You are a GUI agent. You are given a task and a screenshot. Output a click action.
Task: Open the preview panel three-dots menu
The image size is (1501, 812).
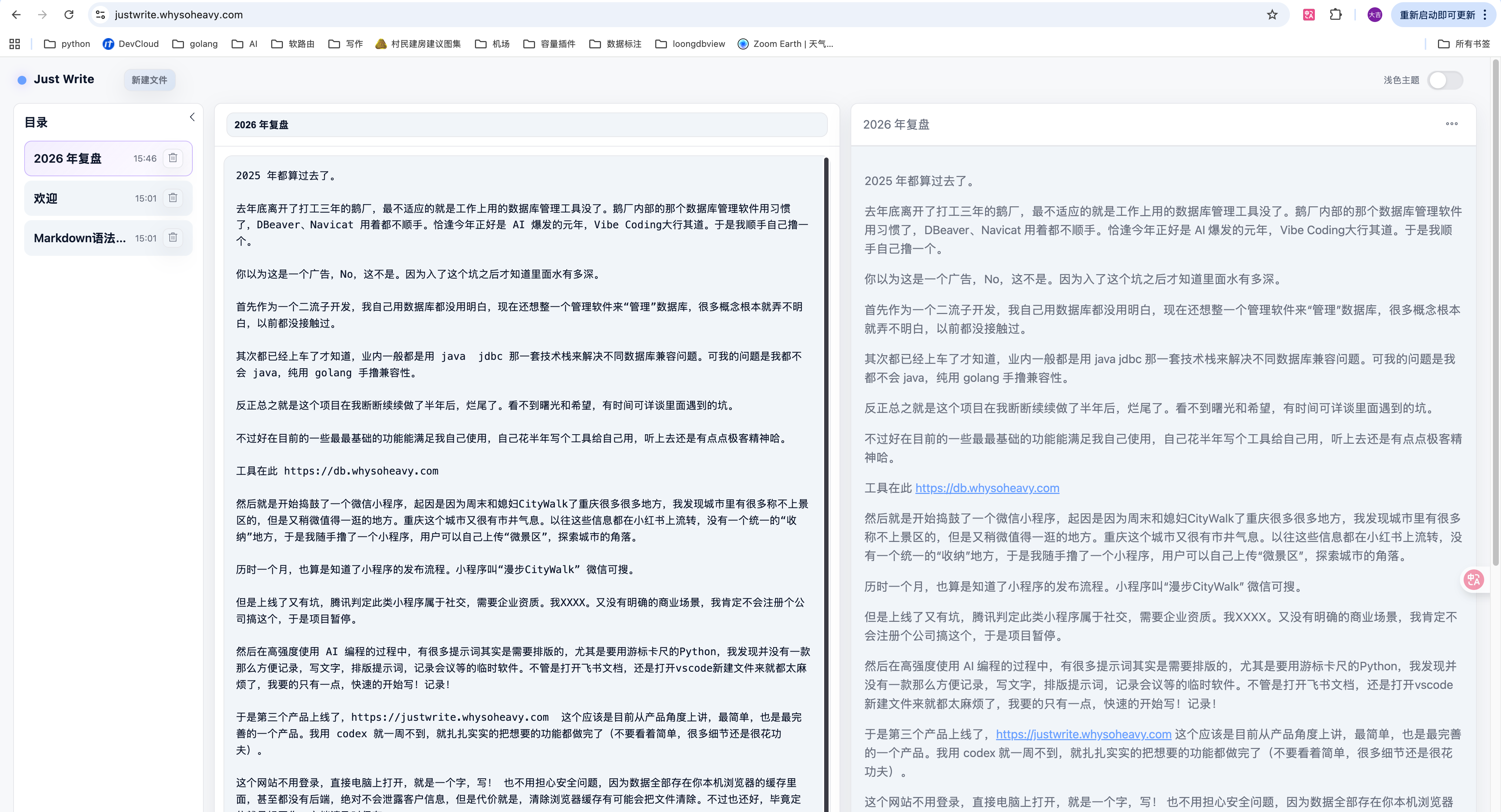1452,124
